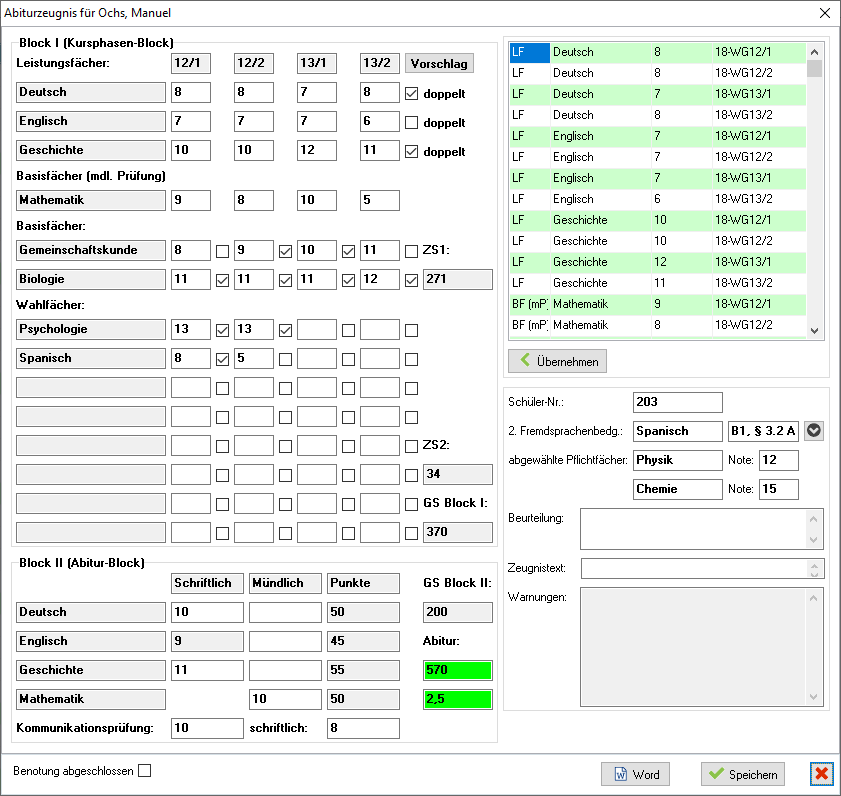The height and width of the screenshot is (796, 841).
Task: Click the red X cancel button beside Speichern
Action: click(x=822, y=773)
